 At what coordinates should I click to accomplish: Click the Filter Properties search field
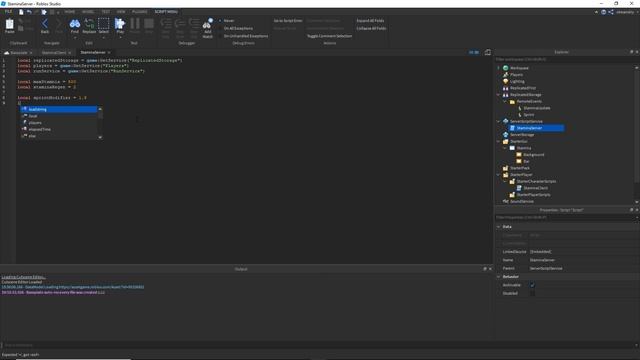[565, 218]
